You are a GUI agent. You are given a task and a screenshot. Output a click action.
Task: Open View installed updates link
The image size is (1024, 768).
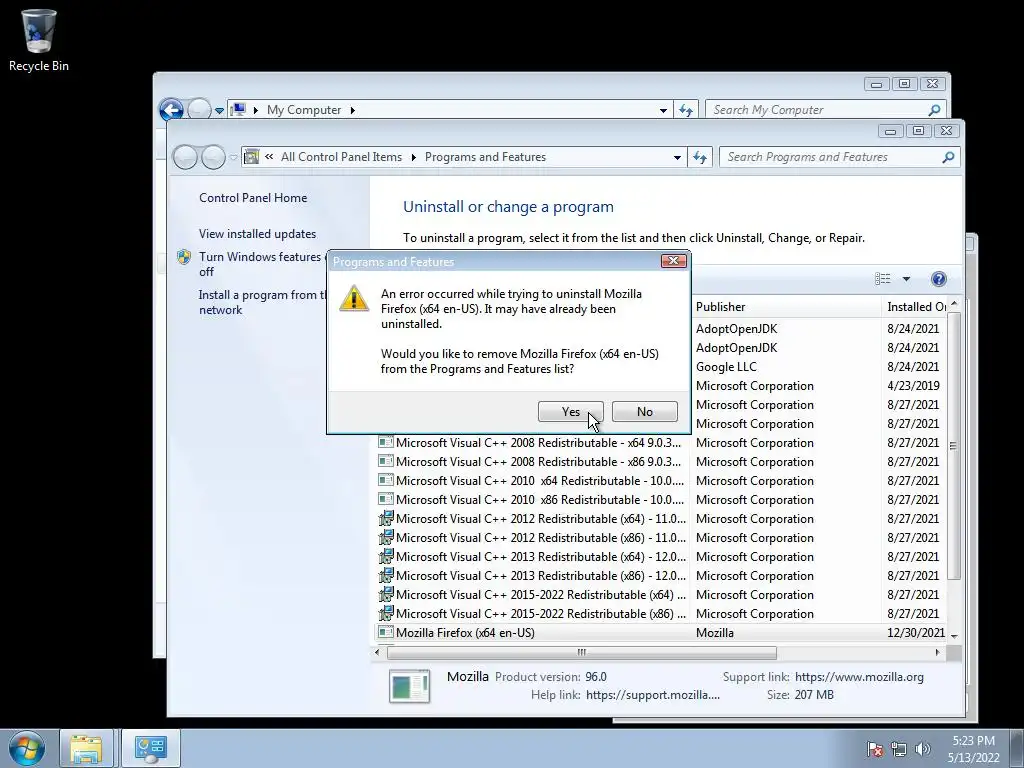pyautogui.click(x=257, y=234)
